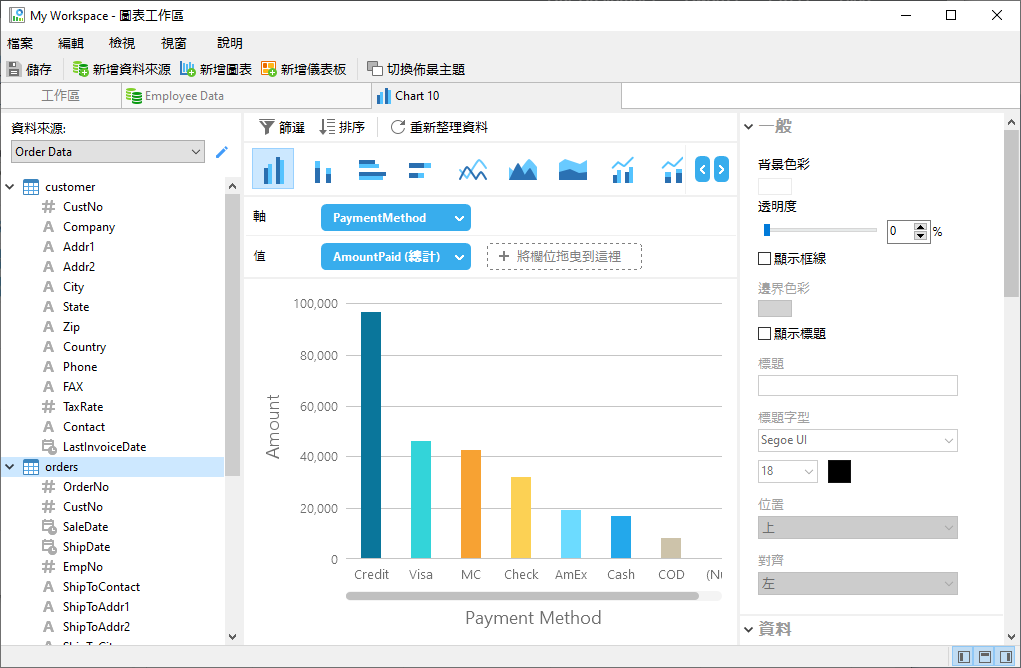
Task: Click the pencil icon to edit data source
Action: click(x=222, y=152)
